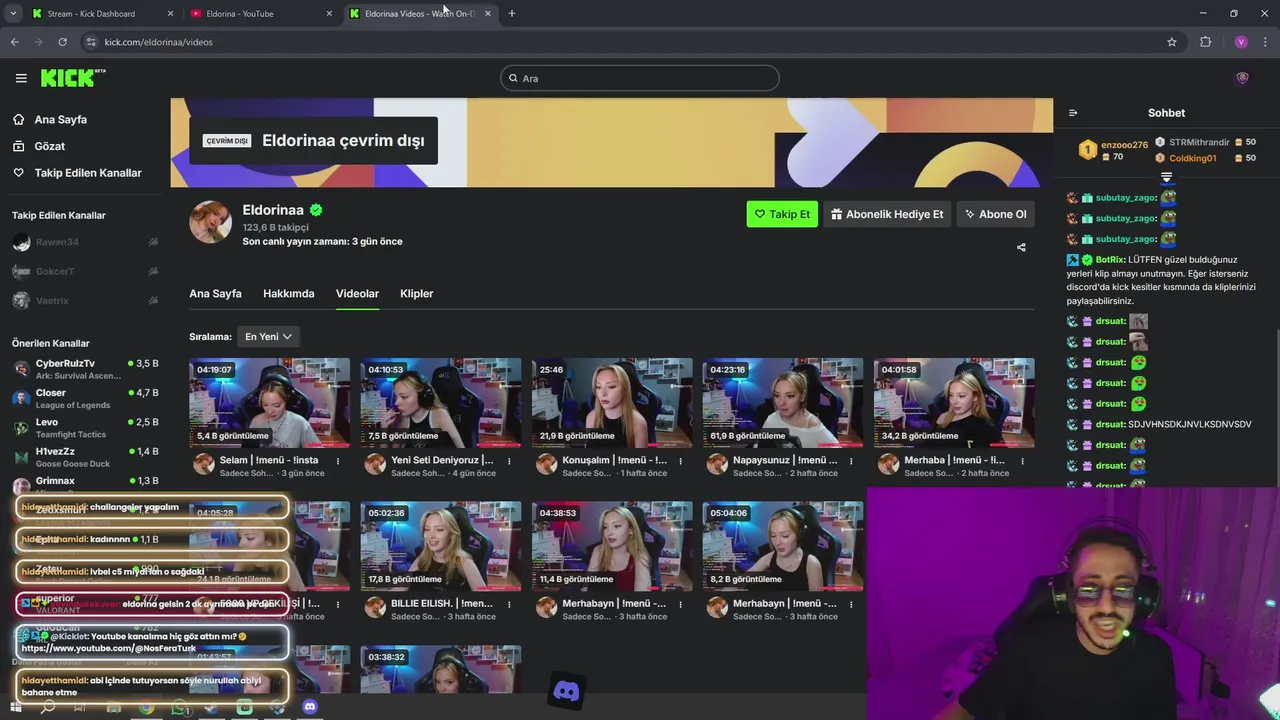
Task: Open Discord from the Windows taskbar
Action: pyautogui.click(x=310, y=707)
